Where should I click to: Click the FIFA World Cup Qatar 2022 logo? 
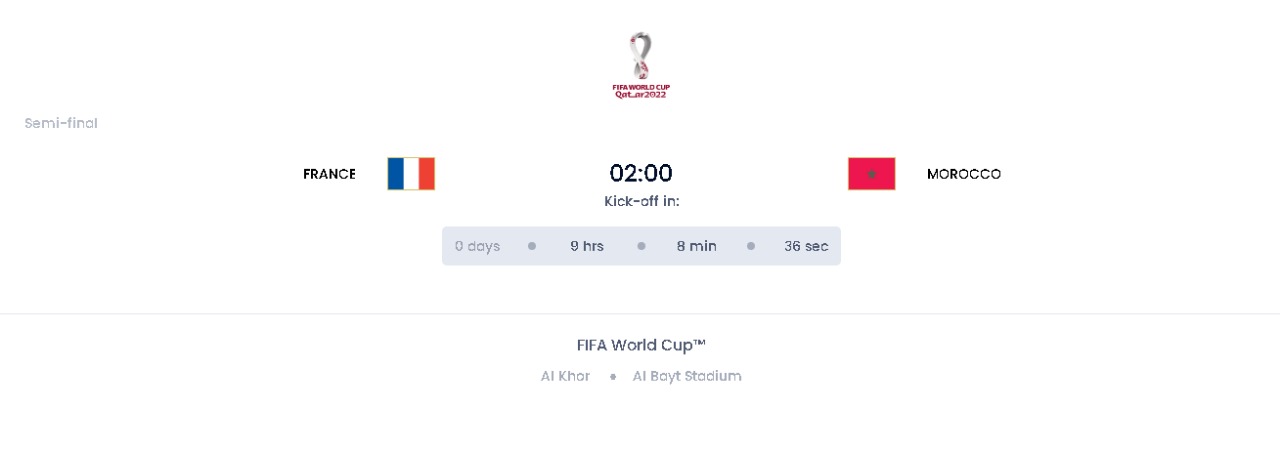[641, 65]
